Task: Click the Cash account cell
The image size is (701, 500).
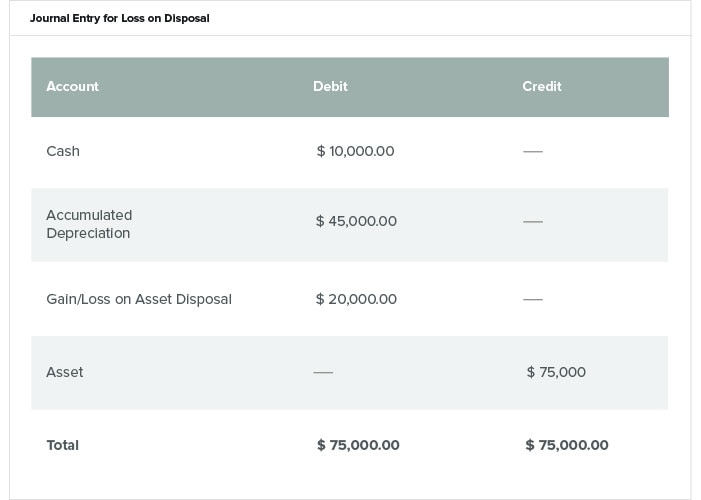Action: pyautogui.click(x=63, y=151)
